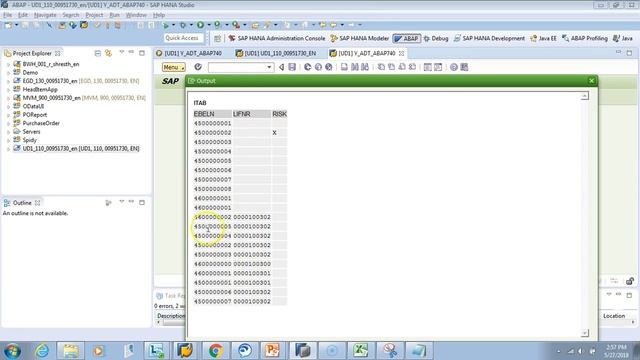Image resolution: width=640 pixels, height=360 pixels.
Task: Click the SAP GUI Customize Layout icon
Action: coord(464,67)
